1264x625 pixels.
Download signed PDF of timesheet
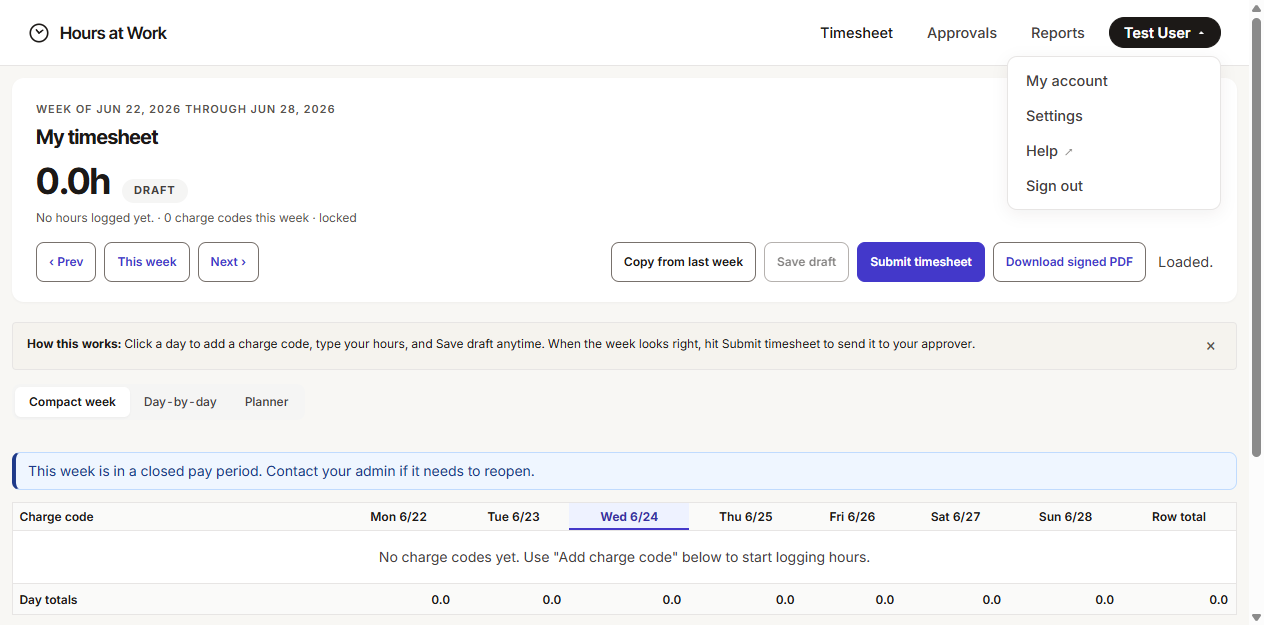1069,262
